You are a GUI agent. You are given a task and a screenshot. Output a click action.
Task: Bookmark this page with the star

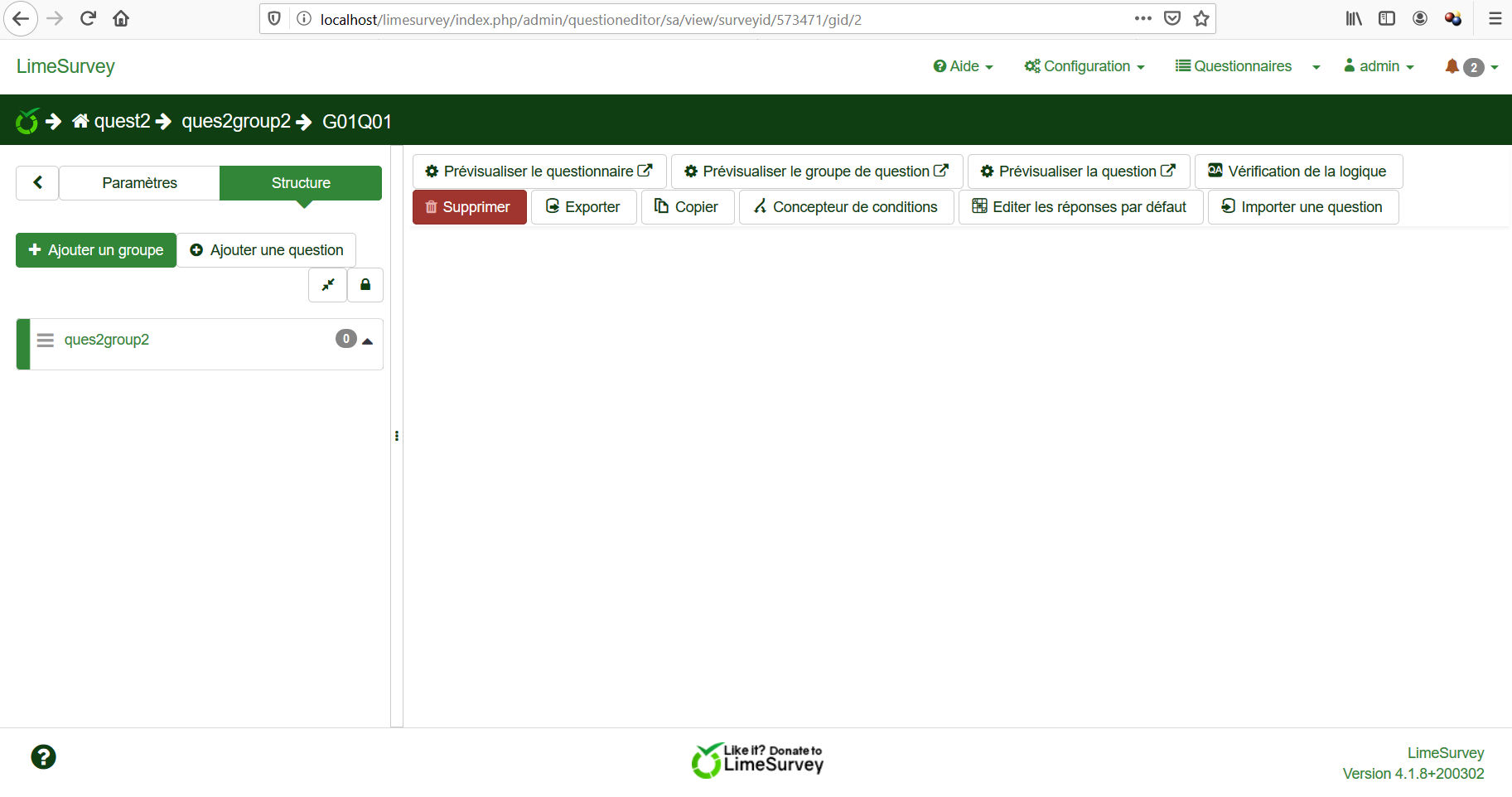[x=1201, y=18]
